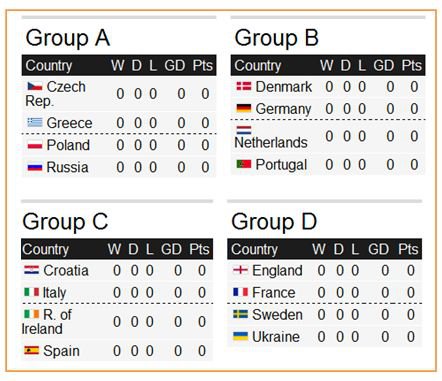
Task: Open the Russia team link
Action: coord(67,167)
